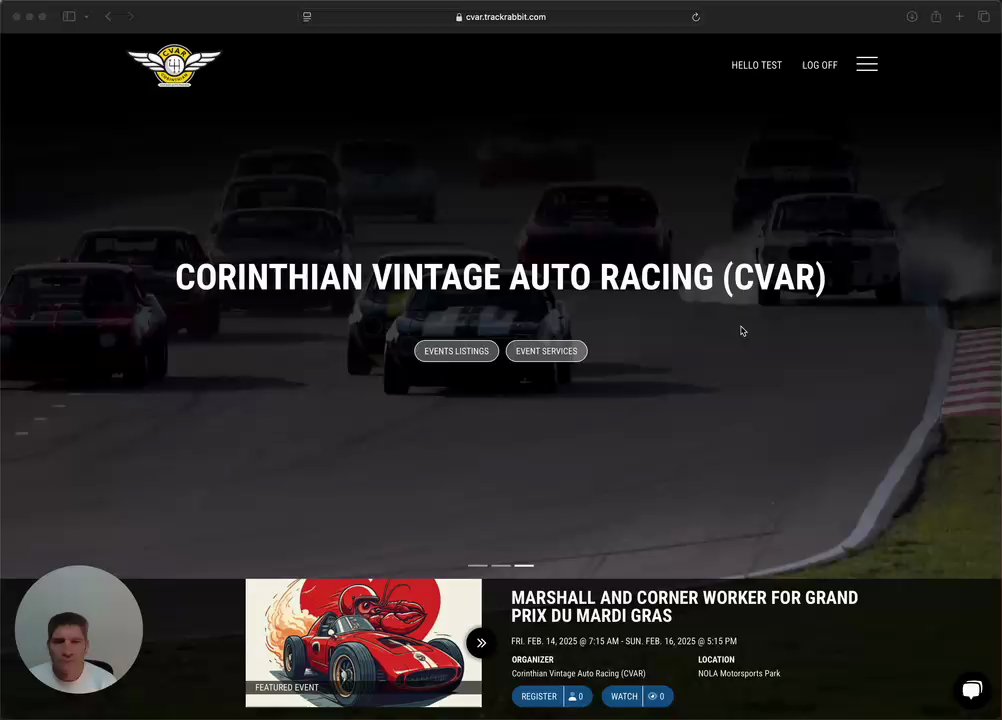
Task: Click the watcher count eye icon
Action: pos(652,696)
